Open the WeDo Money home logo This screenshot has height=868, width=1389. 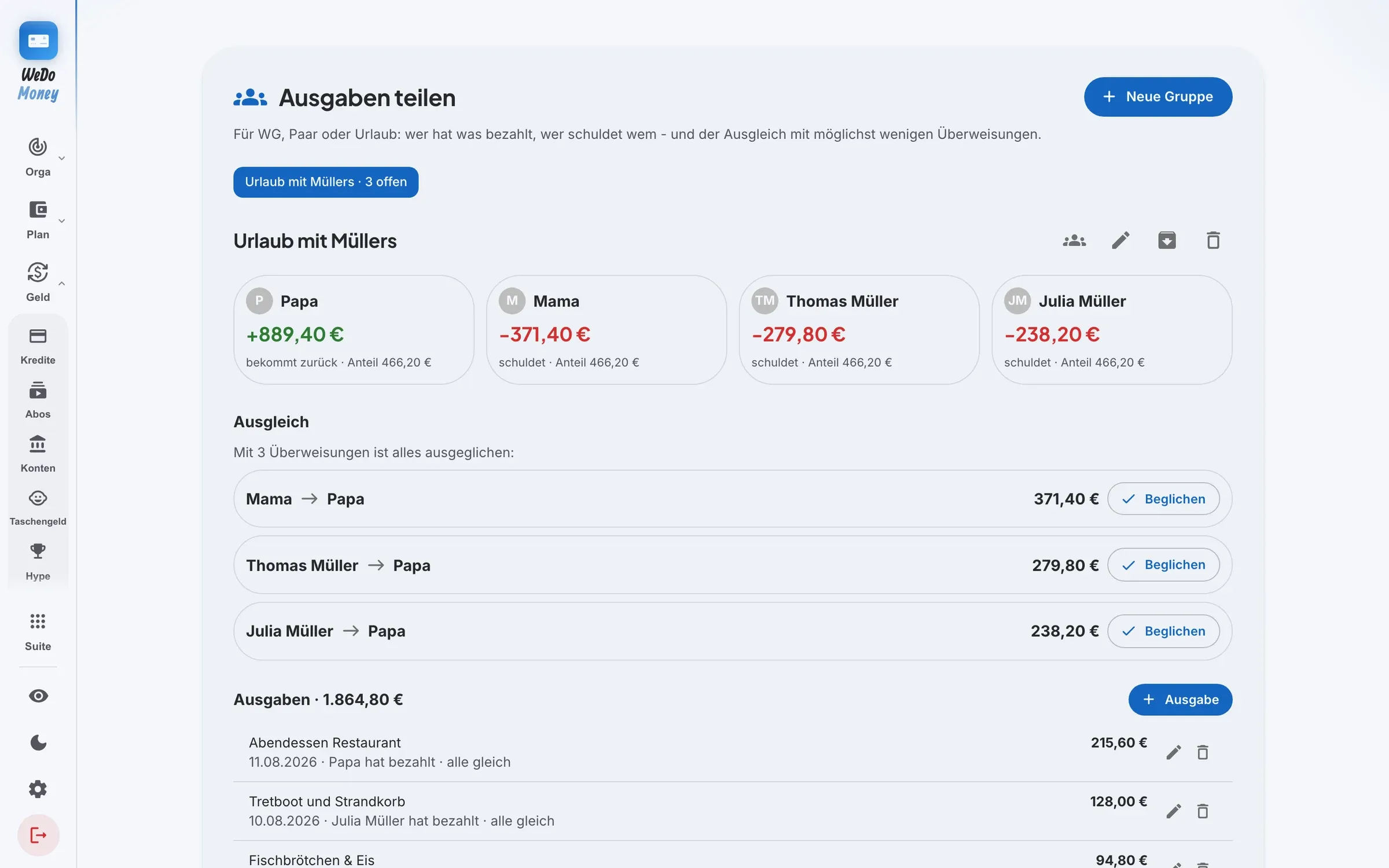38,62
